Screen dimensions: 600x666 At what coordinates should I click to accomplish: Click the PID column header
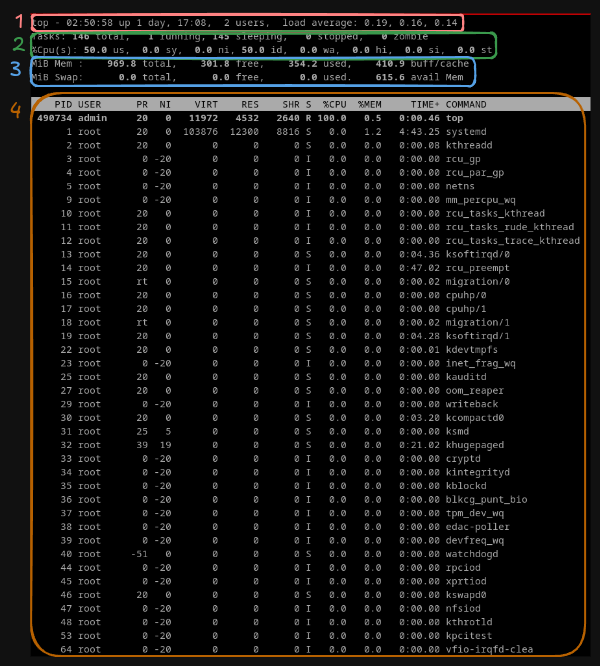pos(63,104)
